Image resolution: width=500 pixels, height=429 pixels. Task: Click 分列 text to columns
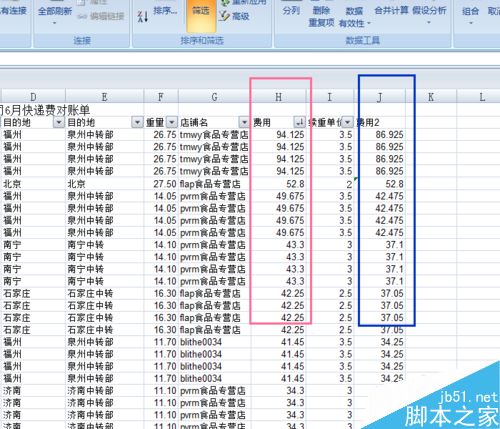(x=291, y=11)
